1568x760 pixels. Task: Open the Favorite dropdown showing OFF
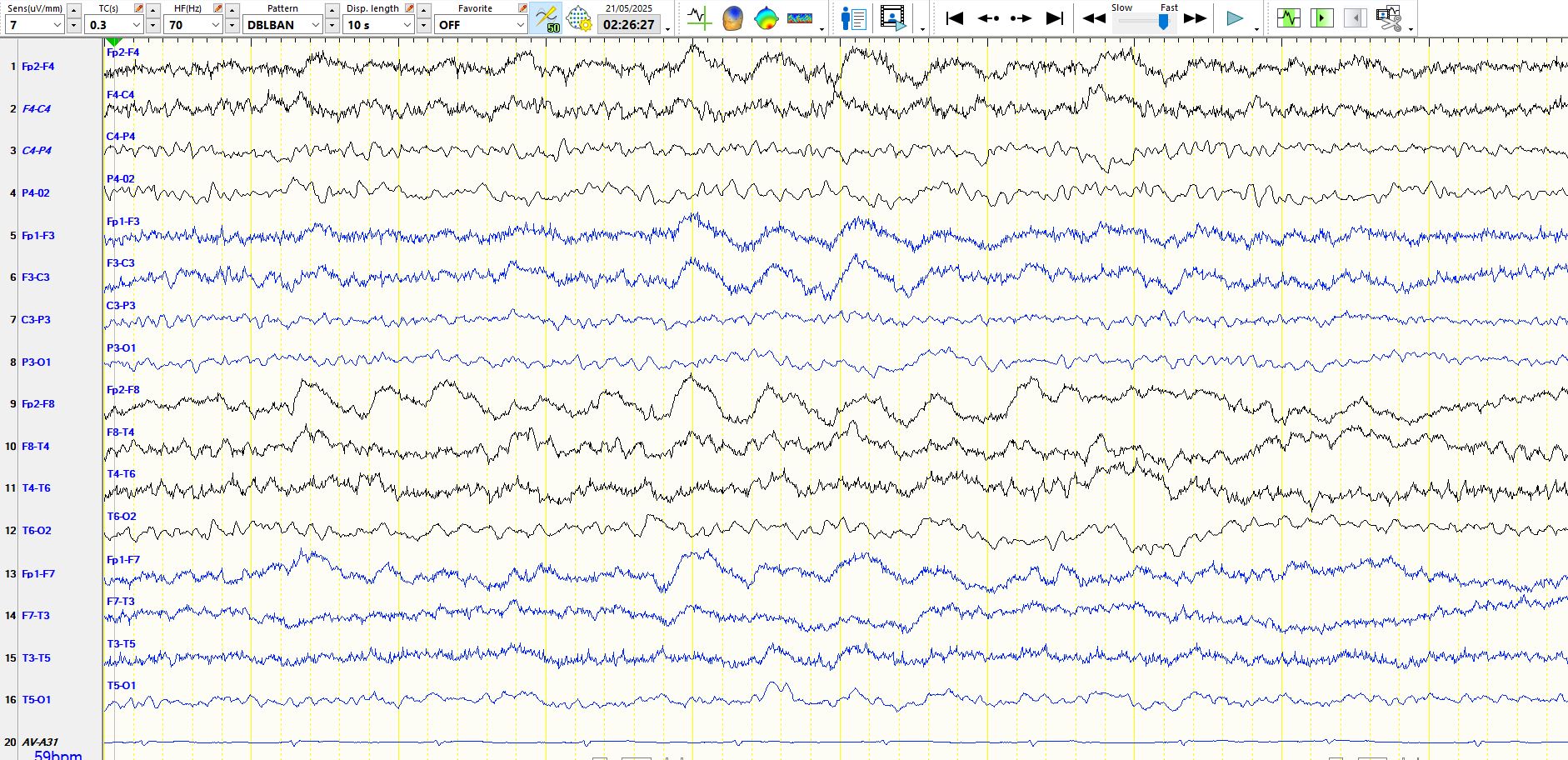pyautogui.click(x=482, y=25)
